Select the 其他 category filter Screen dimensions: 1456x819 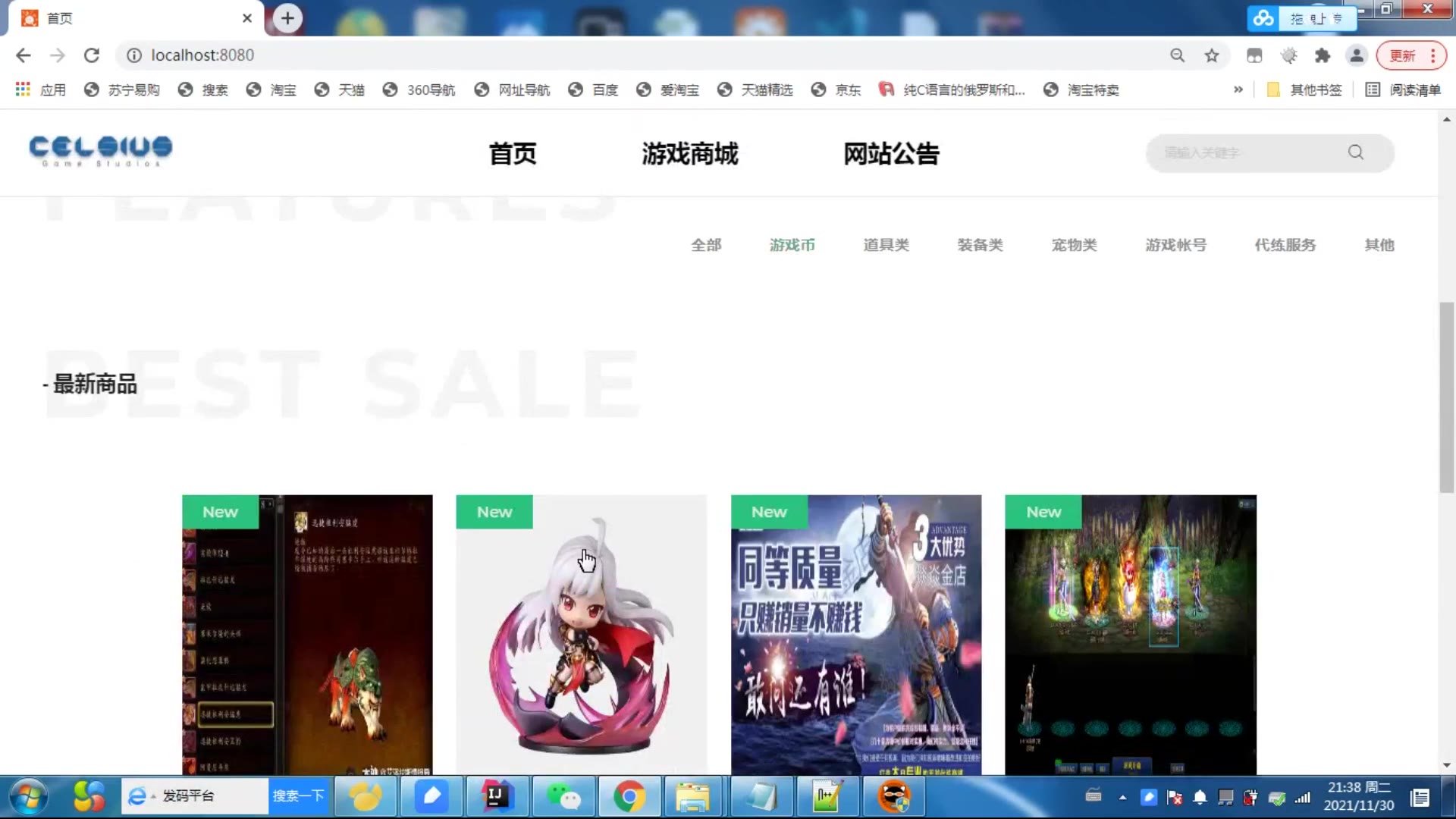coord(1379,245)
